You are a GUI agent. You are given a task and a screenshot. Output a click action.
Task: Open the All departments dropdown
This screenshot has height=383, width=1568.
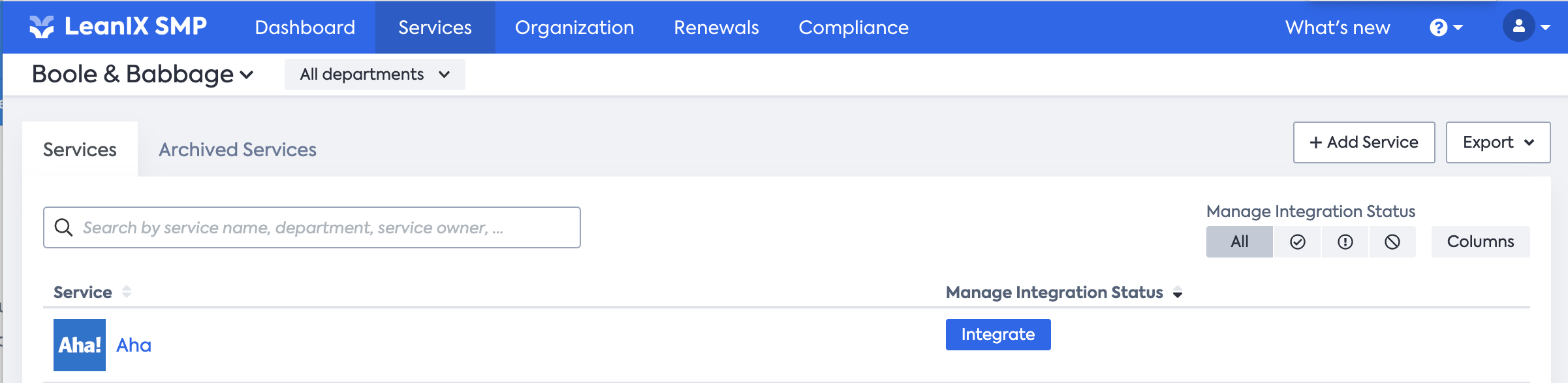pyautogui.click(x=375, y=75)
